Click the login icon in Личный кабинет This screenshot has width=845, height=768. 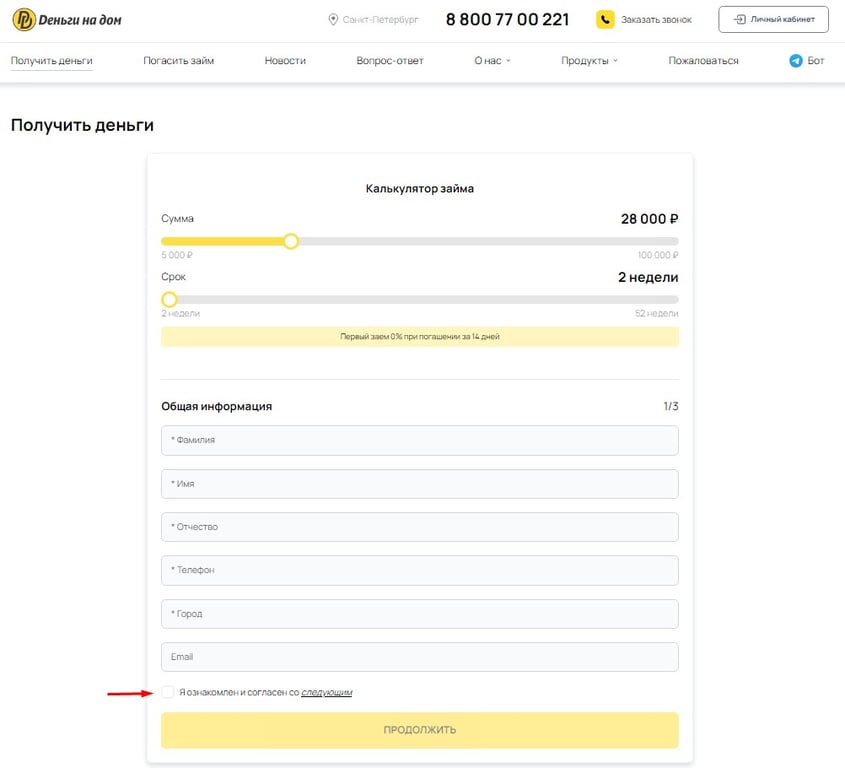coord(739,19)
